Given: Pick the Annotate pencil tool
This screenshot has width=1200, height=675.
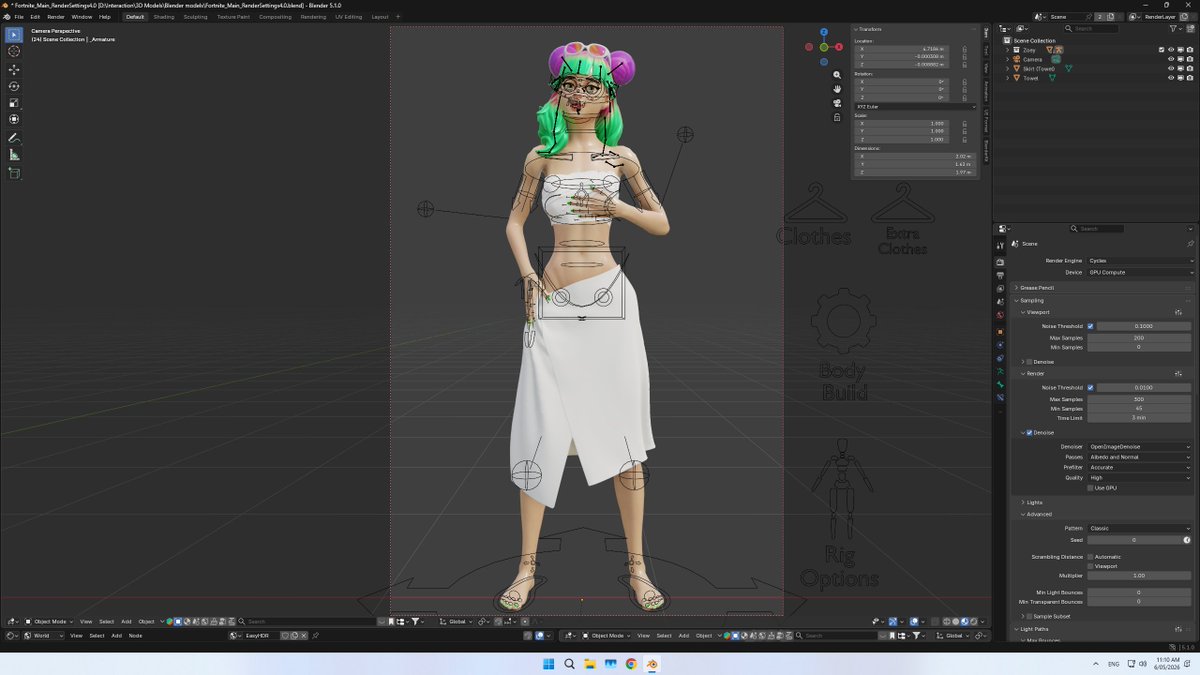Looking at the screenshot, I should pyautogui.click(x=14, y=138).
